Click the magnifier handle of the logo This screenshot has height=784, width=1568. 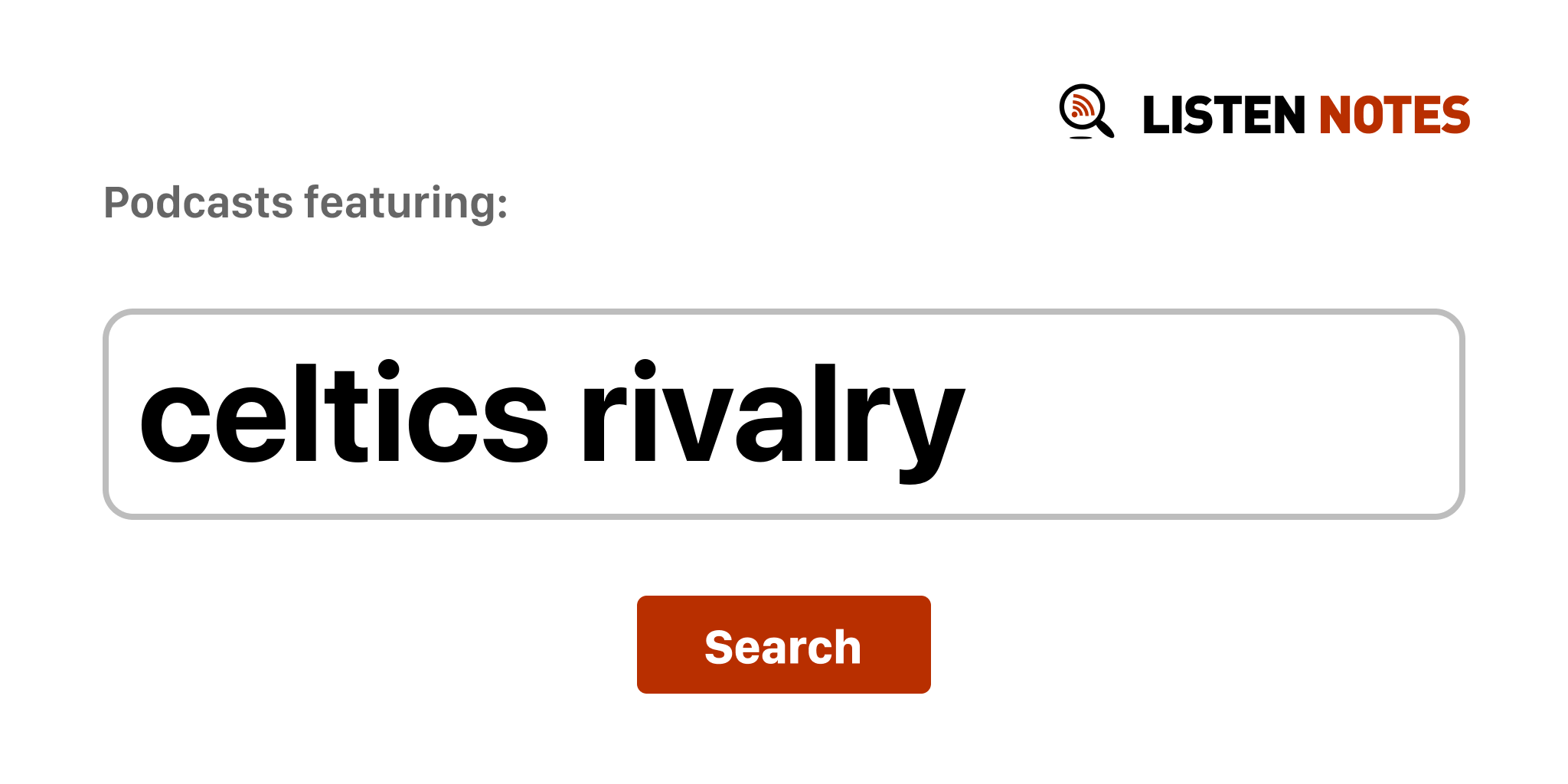[x=1106, y=129]
